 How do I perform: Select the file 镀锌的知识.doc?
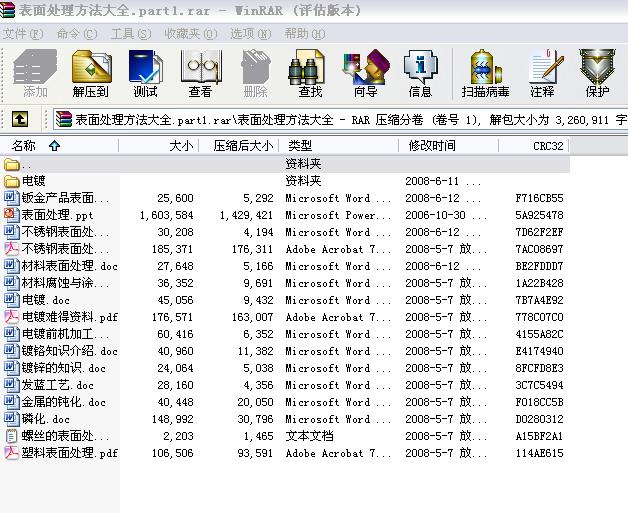(64, 368)
